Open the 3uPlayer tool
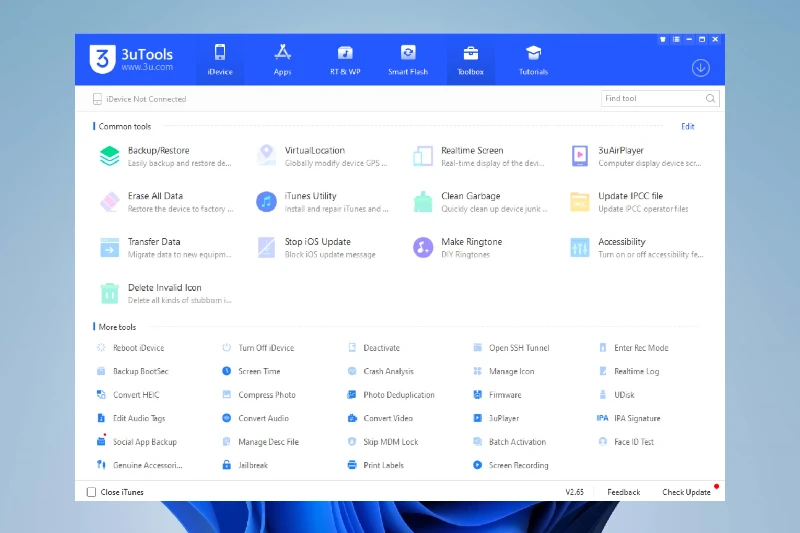800x533 pixels. (496, 418)
